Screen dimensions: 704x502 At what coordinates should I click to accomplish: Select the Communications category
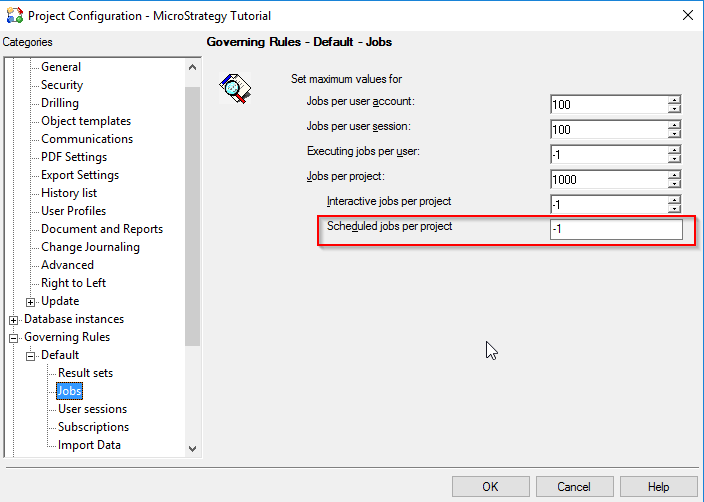87,139
